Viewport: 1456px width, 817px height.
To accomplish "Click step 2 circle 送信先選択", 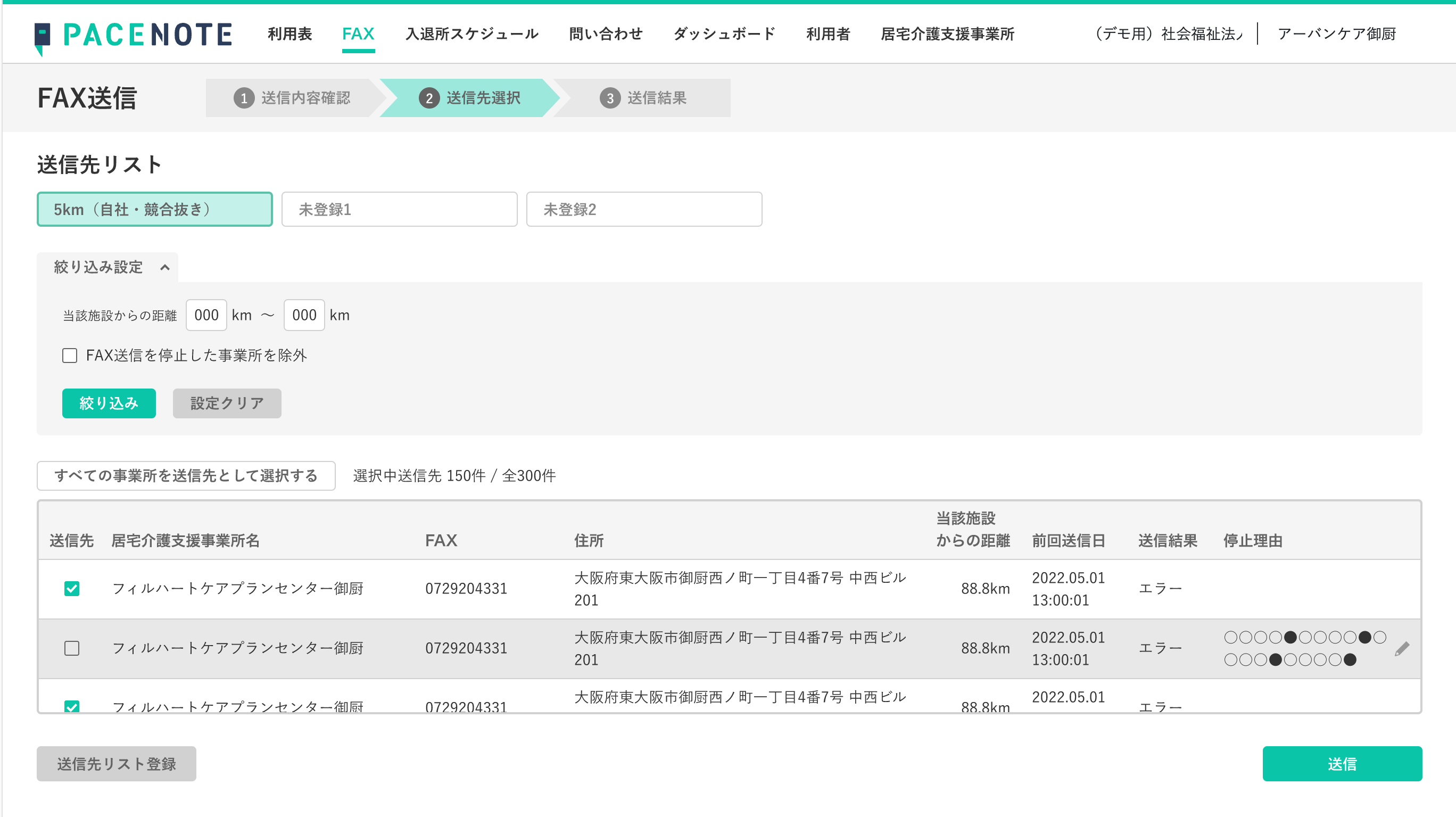I will click(x=430, y=98).
